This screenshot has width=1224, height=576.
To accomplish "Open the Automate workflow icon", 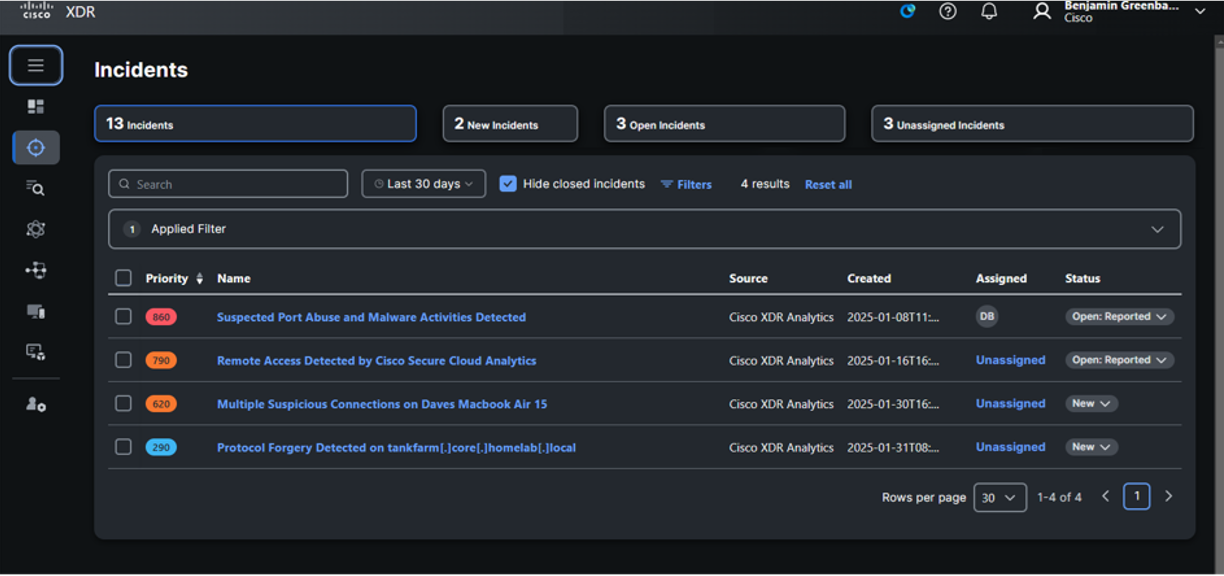I will [x=35, y=270].
